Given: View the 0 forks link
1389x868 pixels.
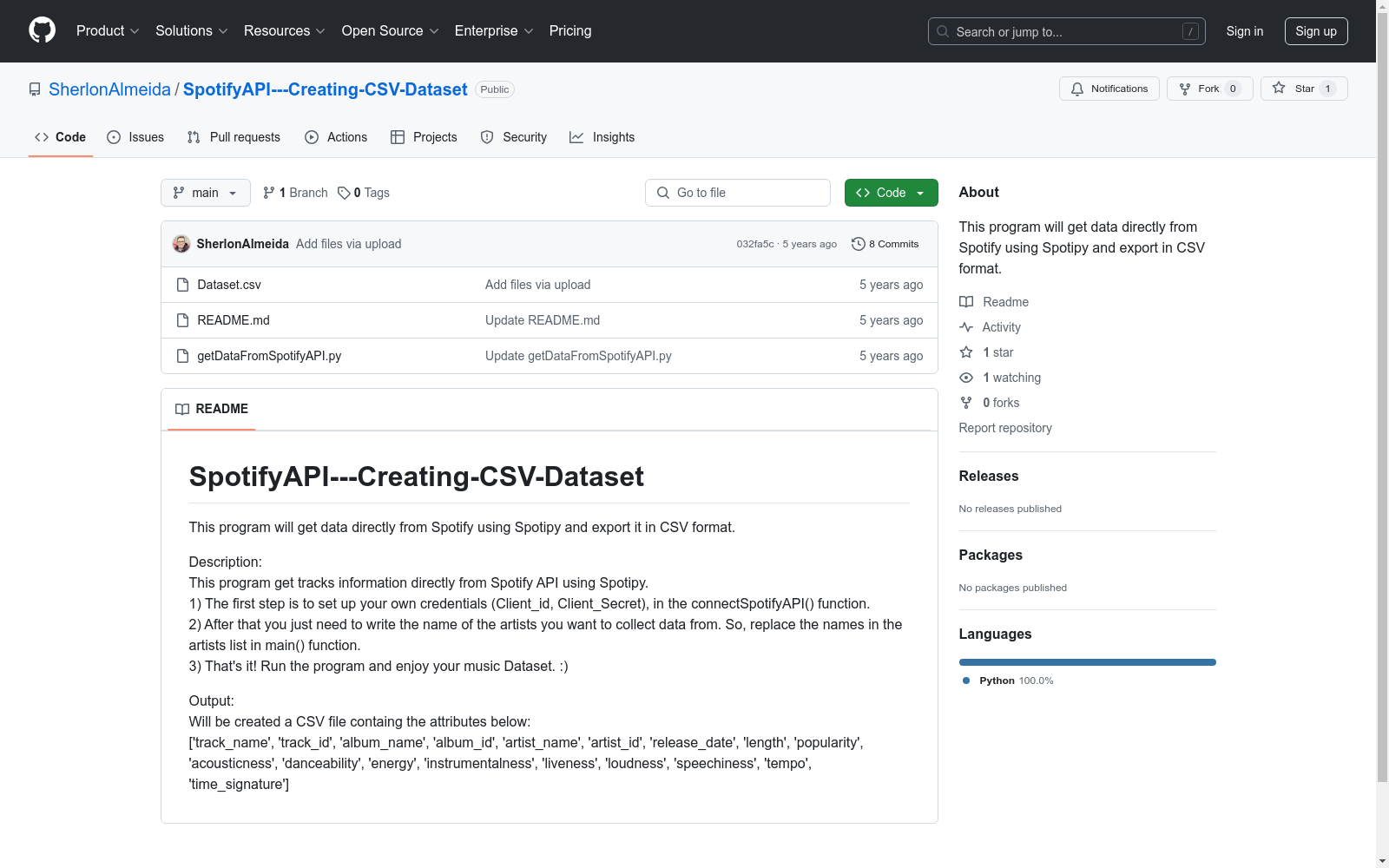Looking at the screenshot, I should pyautogui.click(x=990, y=403).
